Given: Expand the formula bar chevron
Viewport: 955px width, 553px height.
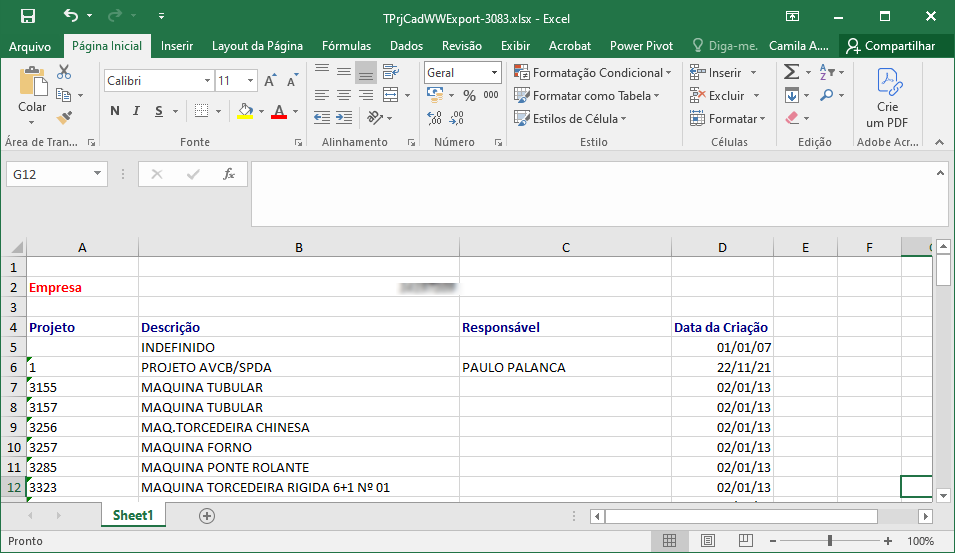Looking at the screenshot, I should point(940,174).
